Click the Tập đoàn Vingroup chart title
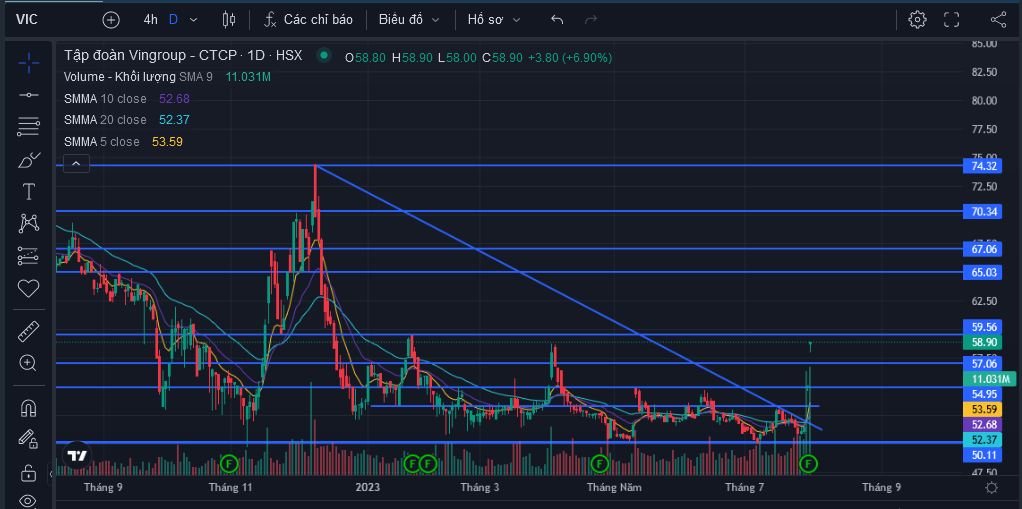The image size is (1022, 509). point(183,56)
